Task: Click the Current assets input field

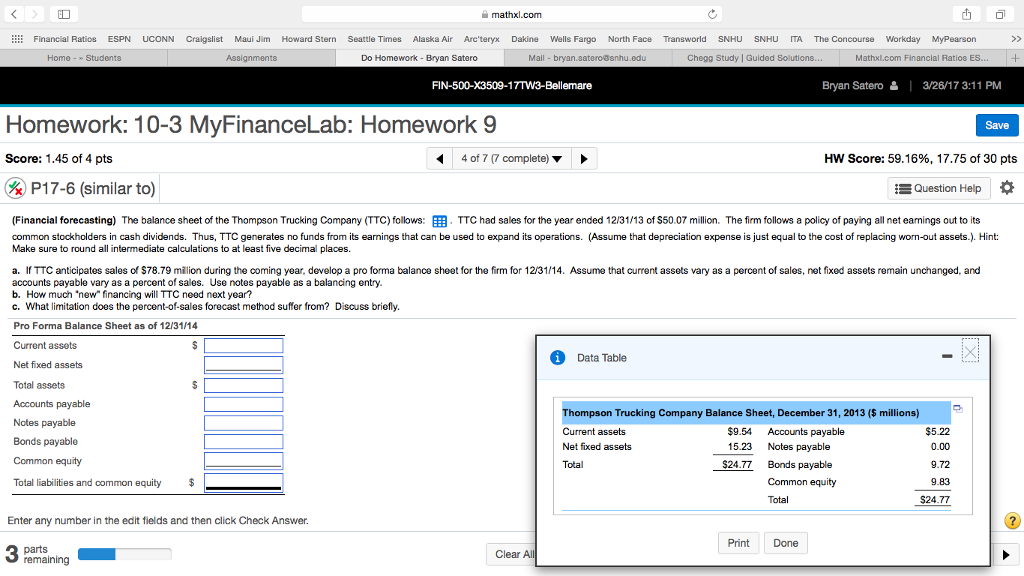Action: [244, 346]
